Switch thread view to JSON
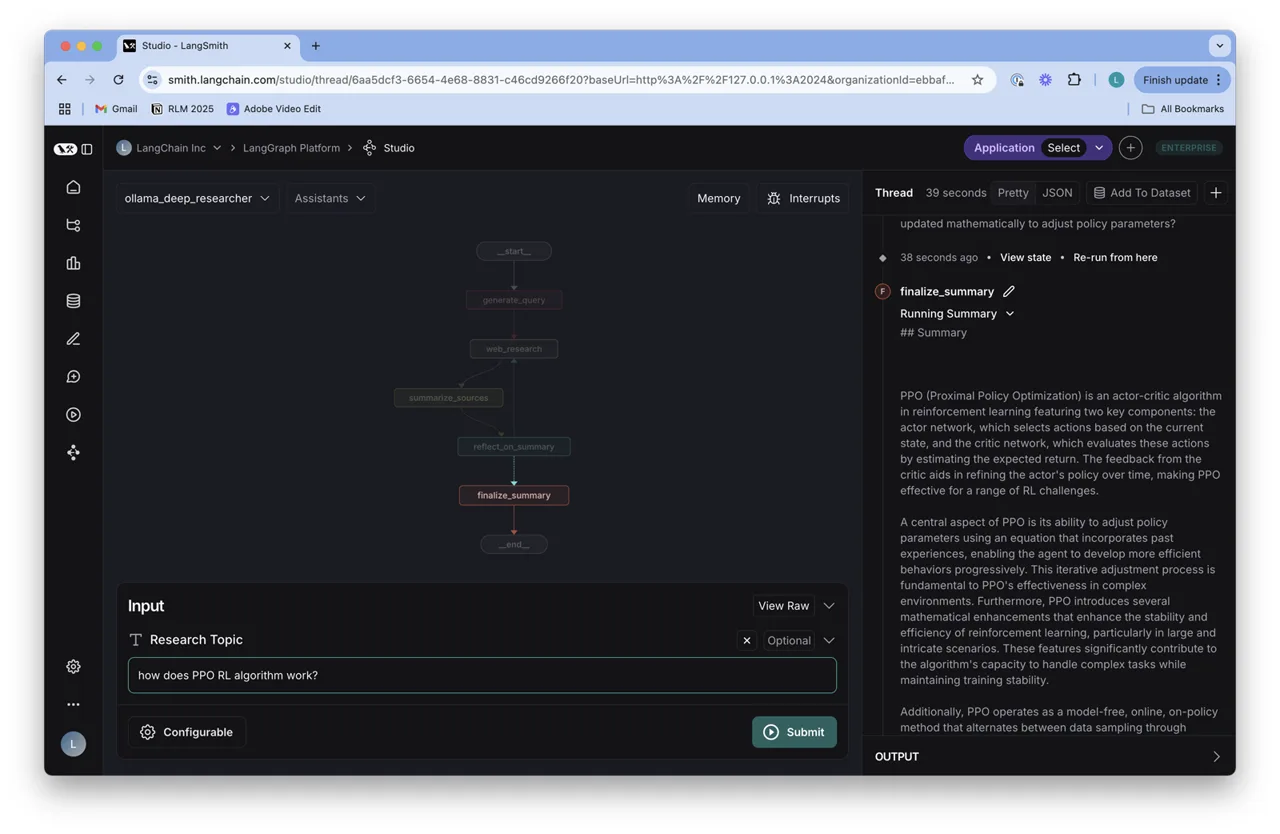 coord(1057,193)
